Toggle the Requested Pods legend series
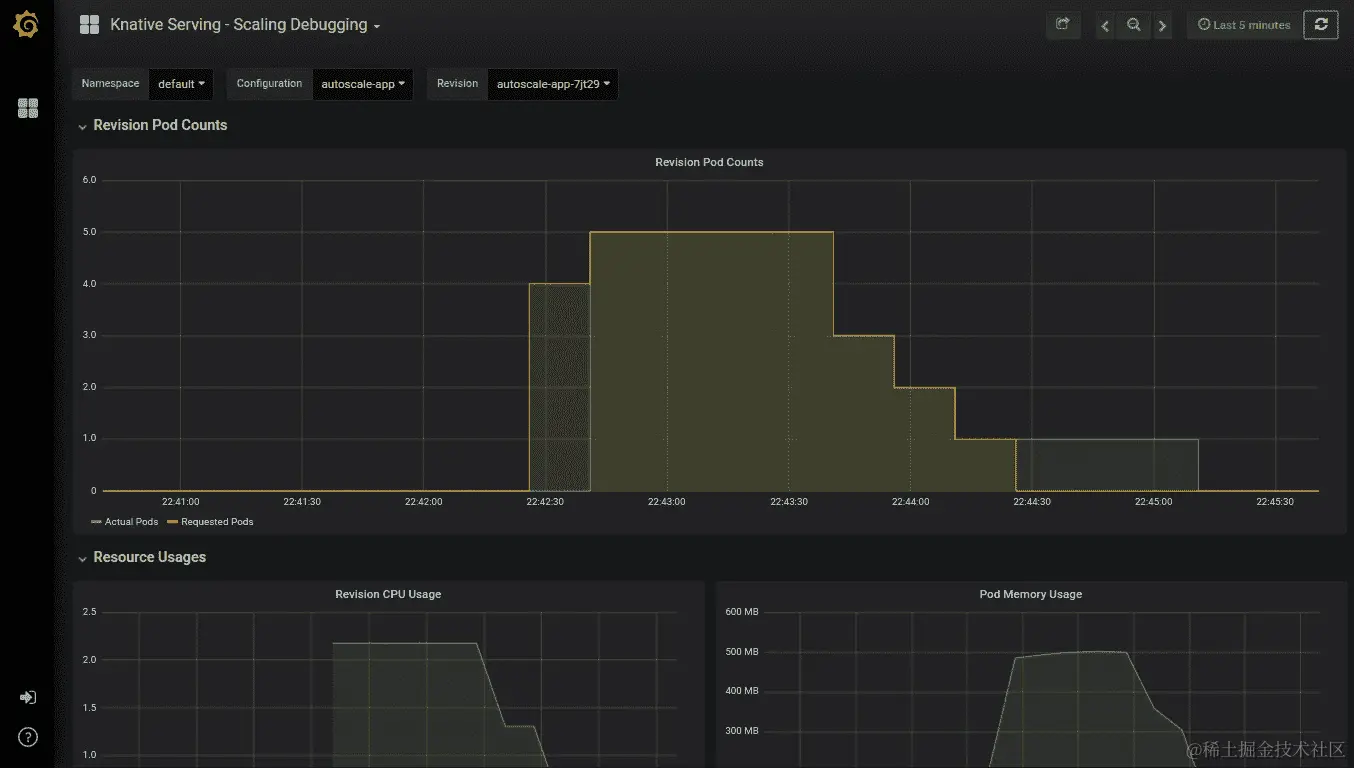This screenshot has height=768, width=1354. (210, 522)
